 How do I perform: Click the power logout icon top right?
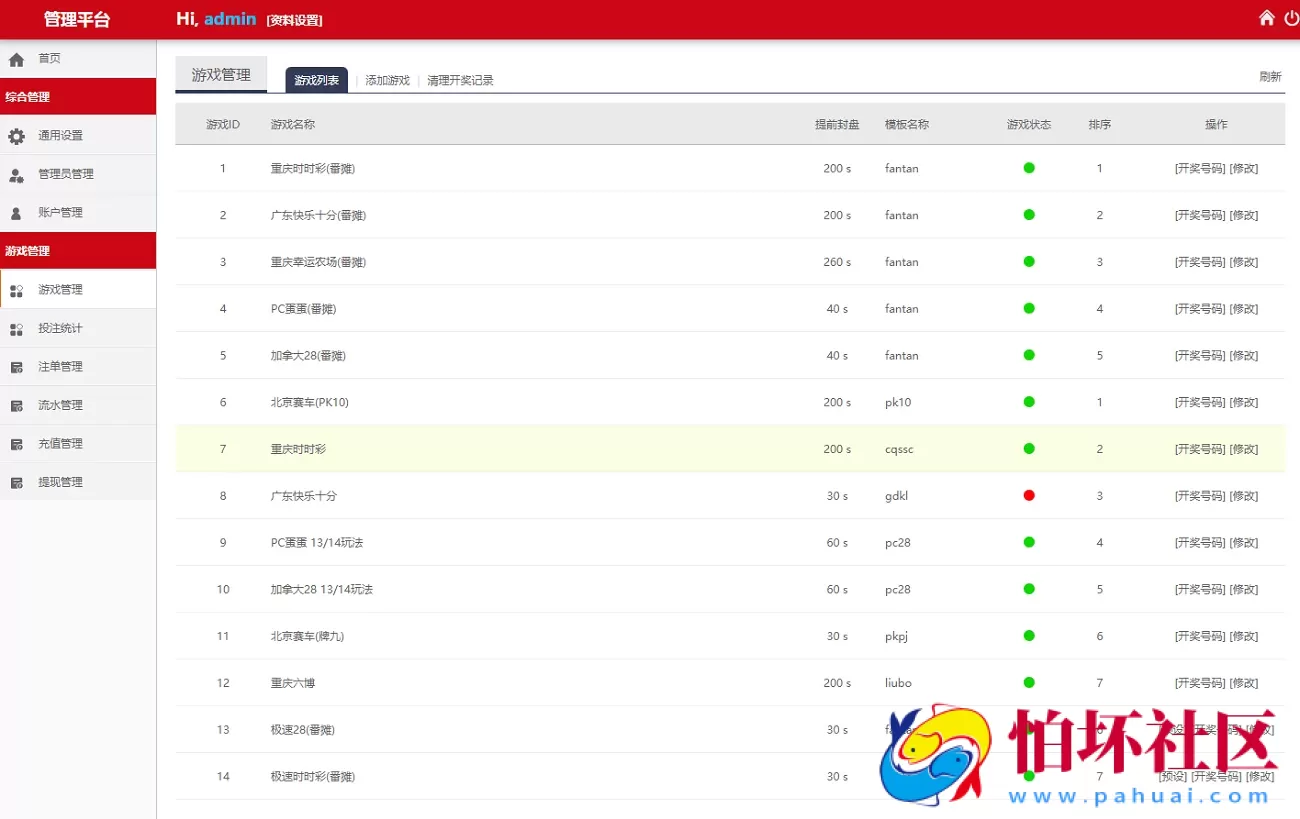[1291, 17]
